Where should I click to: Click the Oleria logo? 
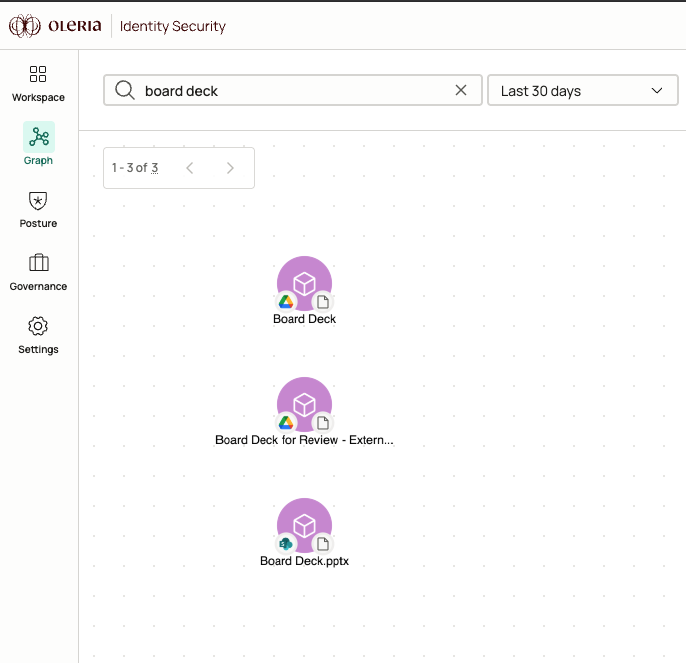coord(55,26)
